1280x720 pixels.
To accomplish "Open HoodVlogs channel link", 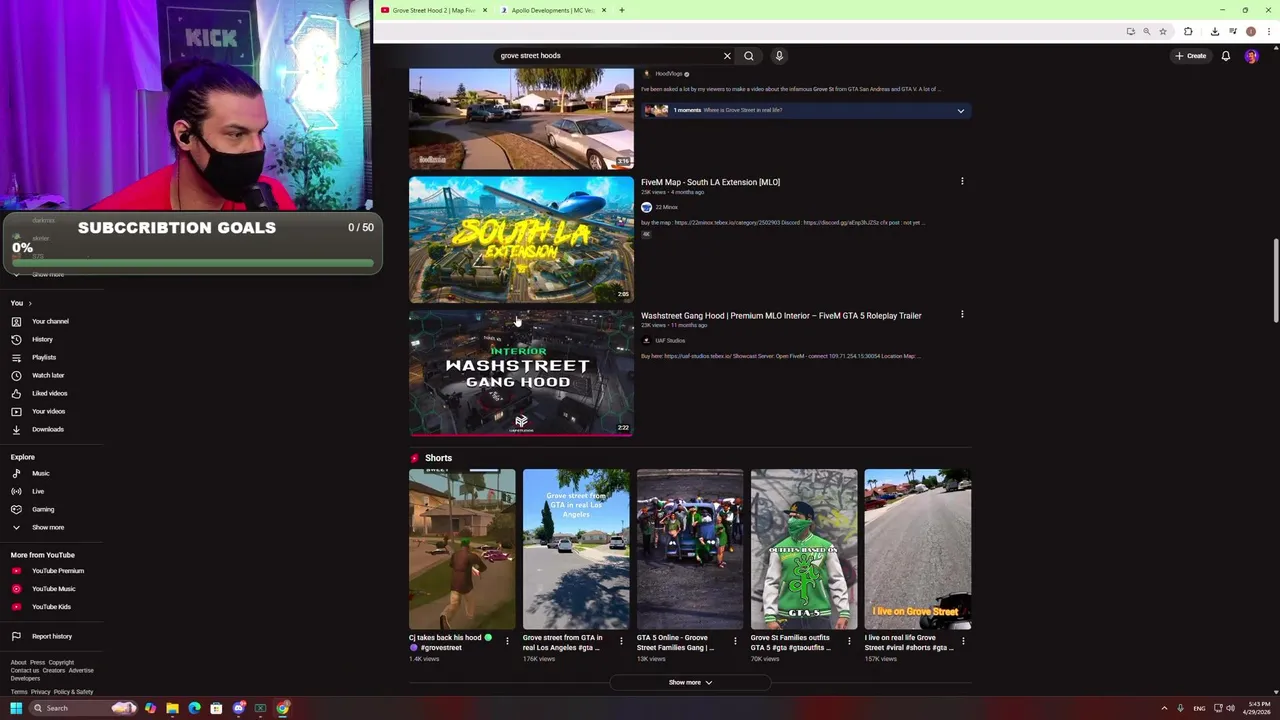I will 669,74.
